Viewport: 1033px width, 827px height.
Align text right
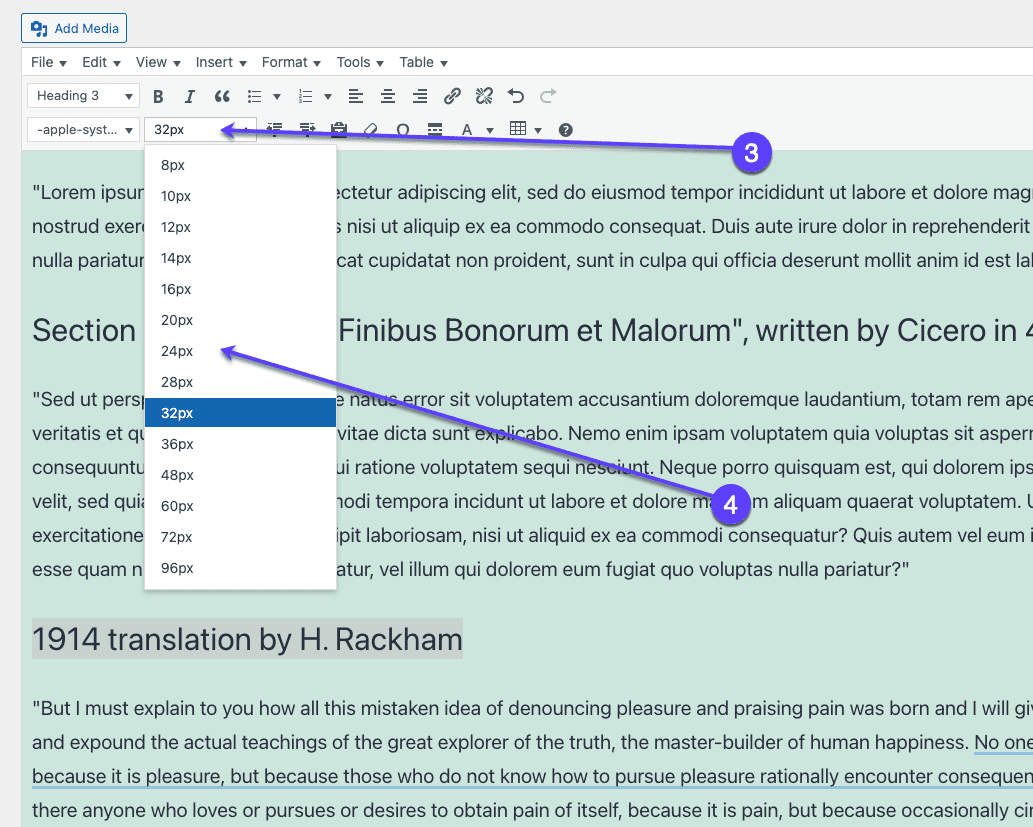click(420, 97)
